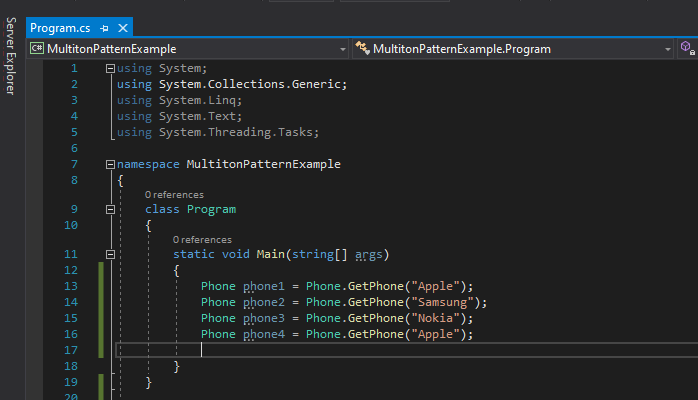Show references above class Program
Image resolution: width=698 pixels, height=400 pixels.
(174, 195)
